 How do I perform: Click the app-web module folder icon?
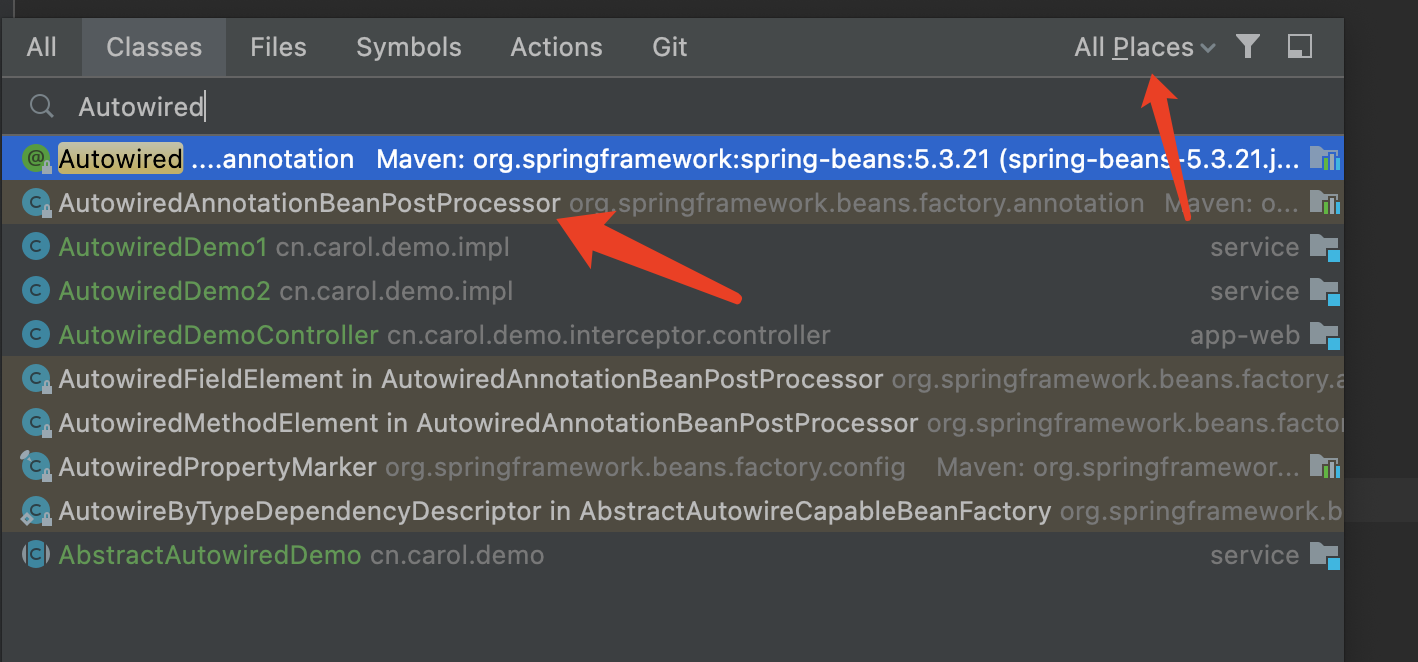coord(1324,335)
